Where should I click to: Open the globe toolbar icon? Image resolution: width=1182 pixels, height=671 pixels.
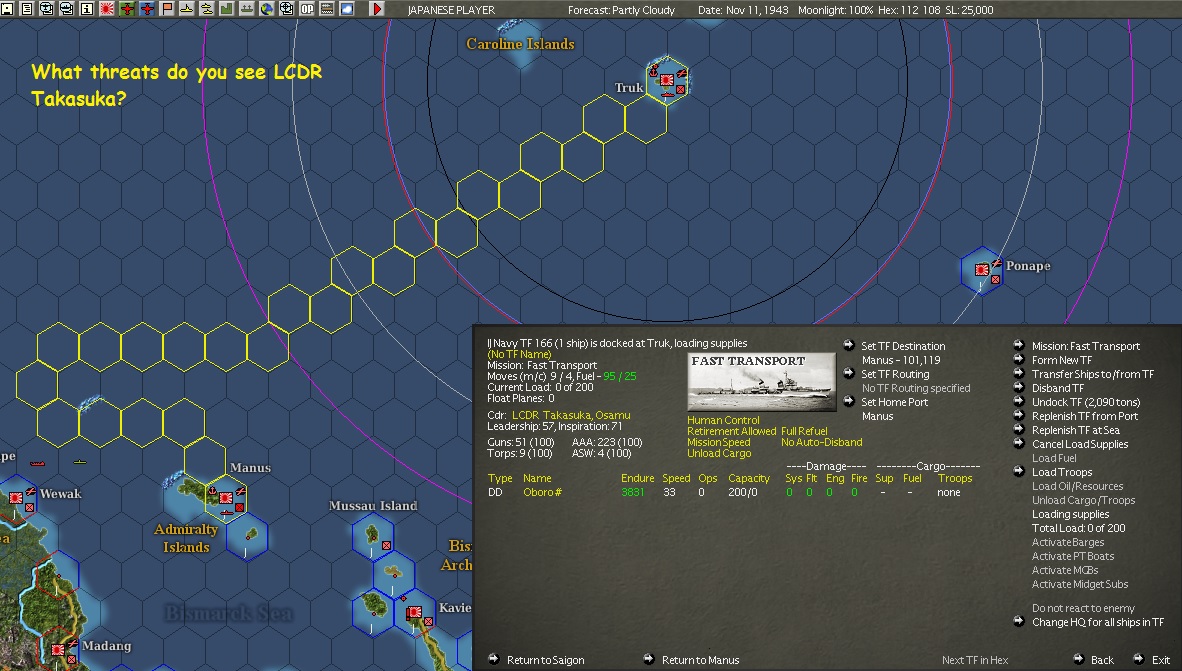coord(266,9)
